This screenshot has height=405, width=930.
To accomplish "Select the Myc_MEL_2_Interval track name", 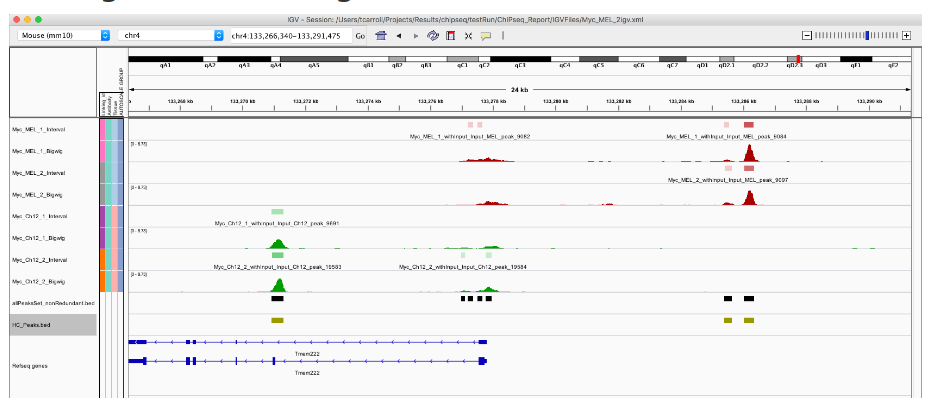I will pyautogui.click(x=39, y=173).
